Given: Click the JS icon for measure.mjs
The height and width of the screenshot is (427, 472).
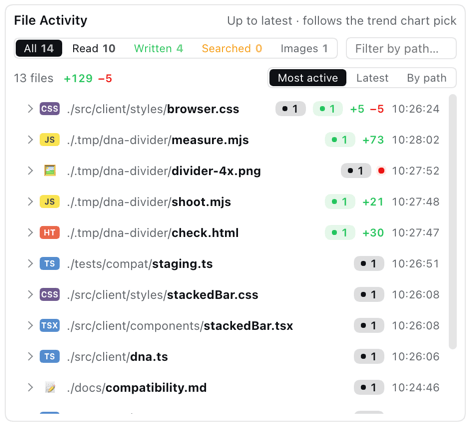Looking at the screenshot, I should [x=50, y=140].
